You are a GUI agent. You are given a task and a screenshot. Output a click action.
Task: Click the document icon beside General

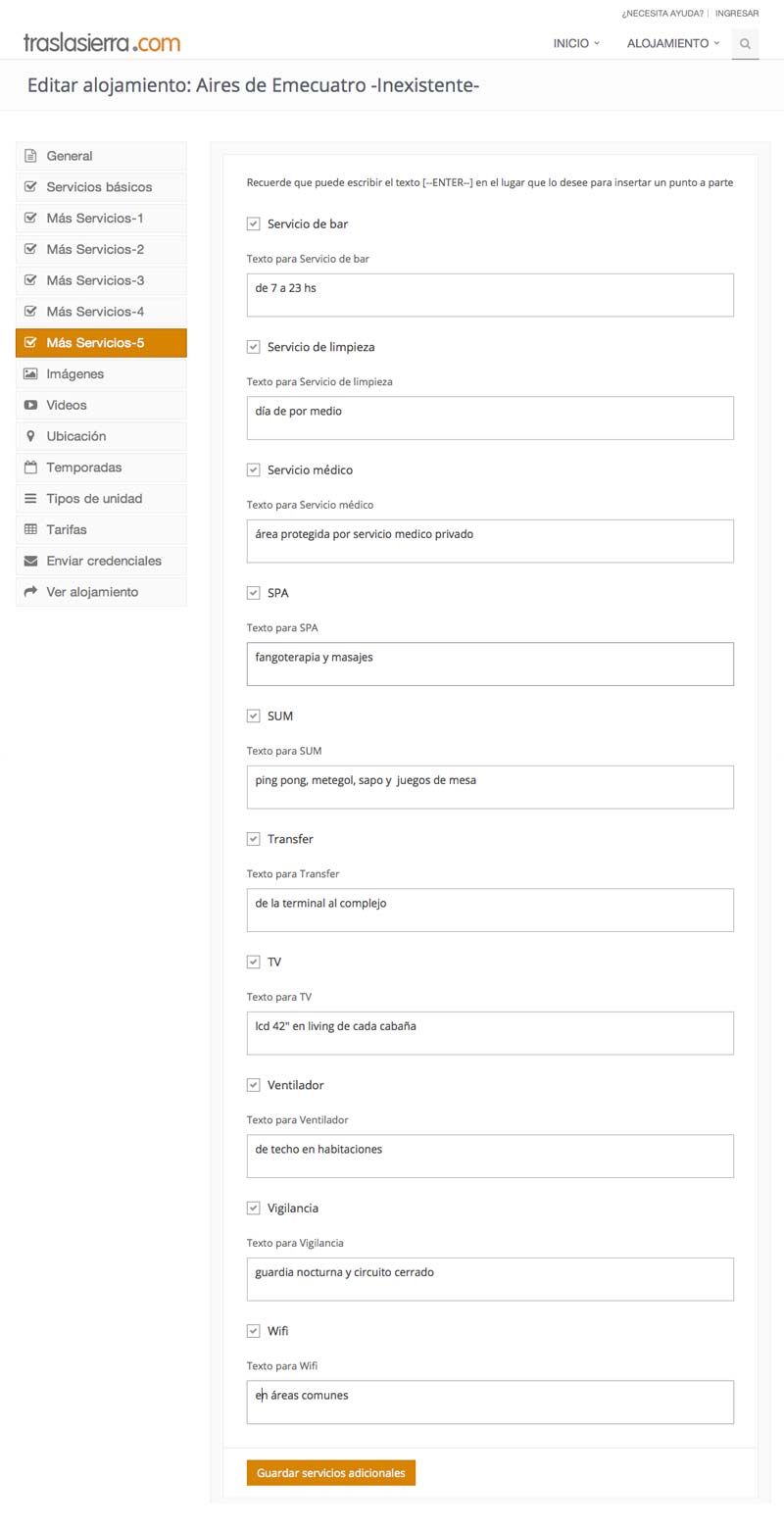30,156
